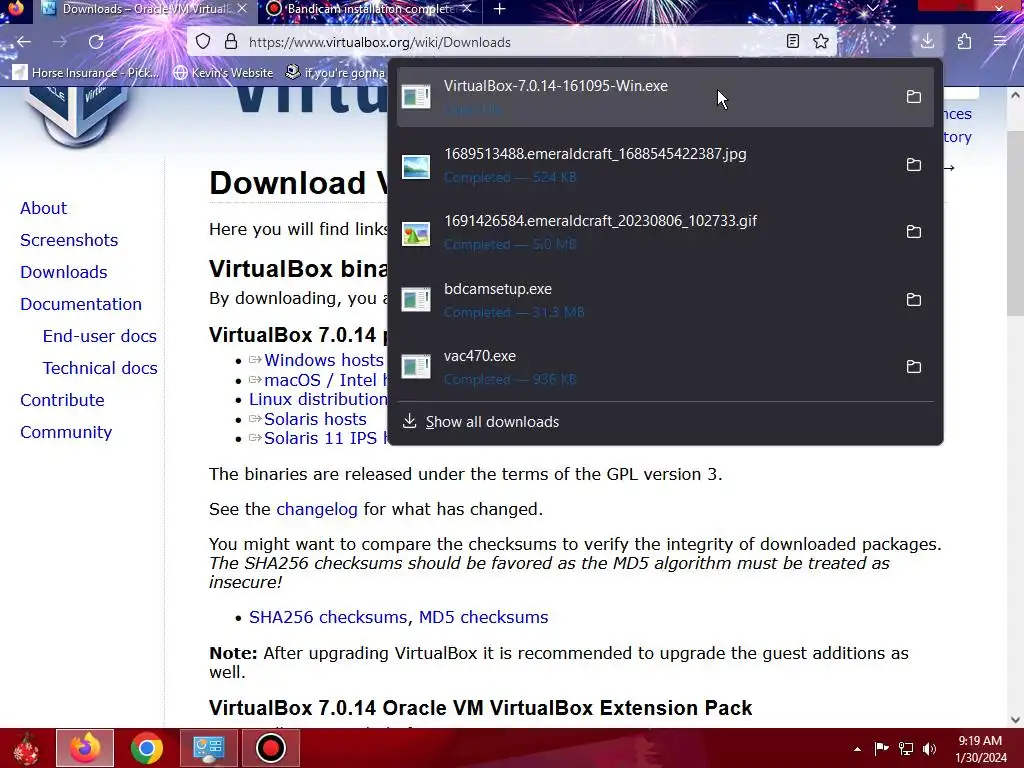Open the changelog link
The height and width of the screenshot is (768, 1024).
[317, 509]
